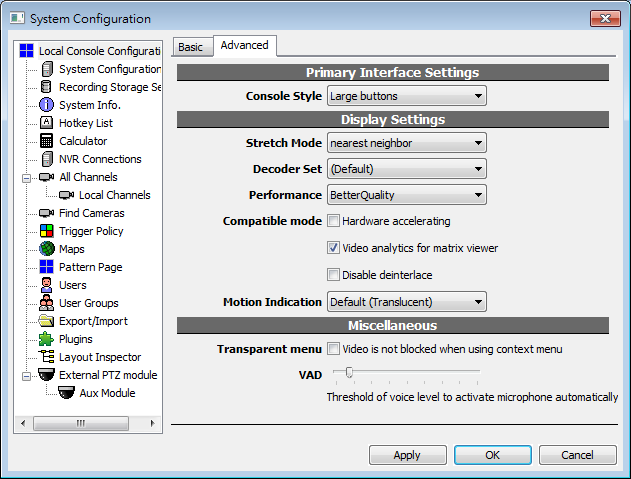Screen dimensions: 631x479
Task: Click the Trigger Policy colored squares icon
Action: click(47, 231)
